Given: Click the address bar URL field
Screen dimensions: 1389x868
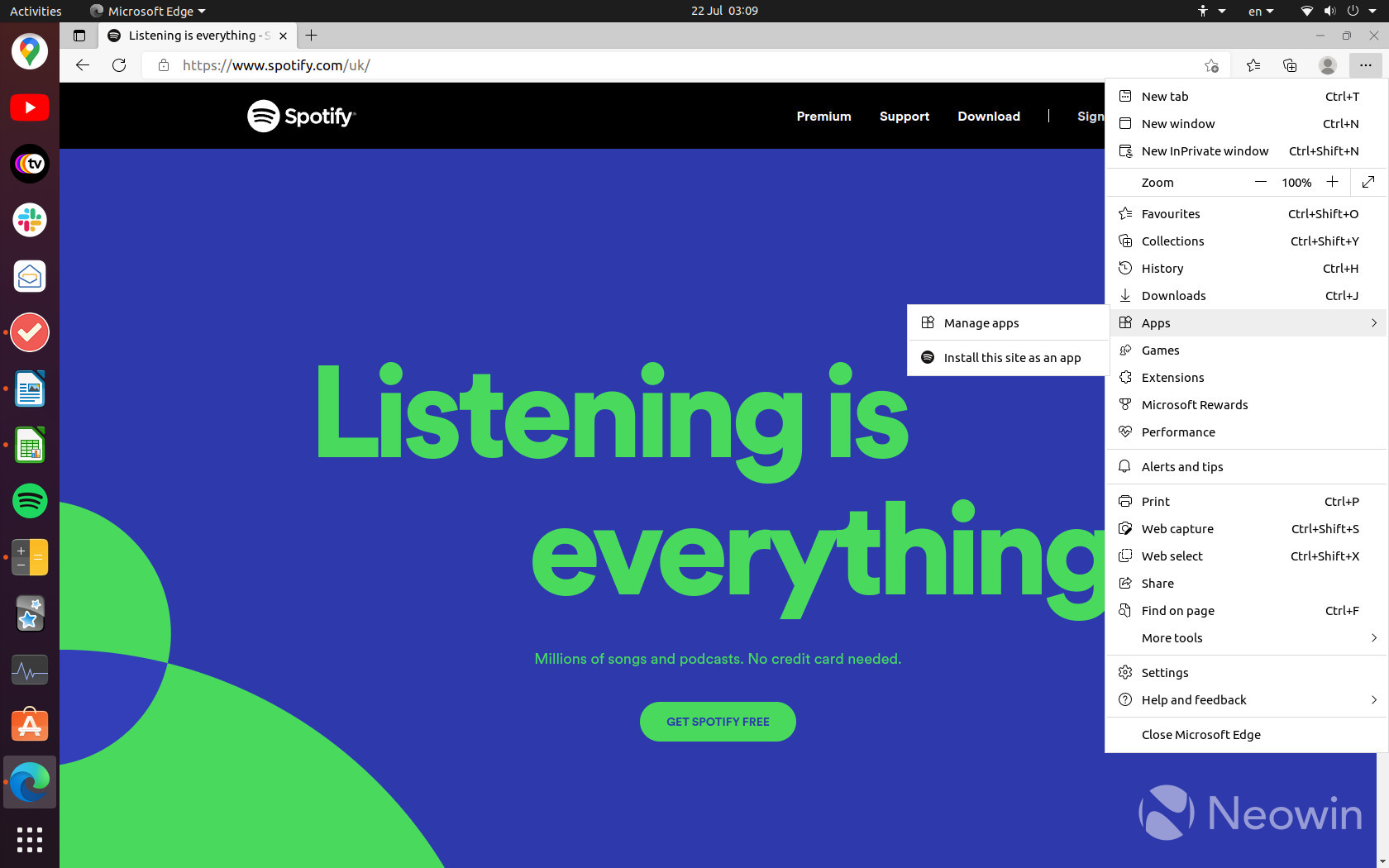Looking at the screenshot, I should tap(661, 65).
